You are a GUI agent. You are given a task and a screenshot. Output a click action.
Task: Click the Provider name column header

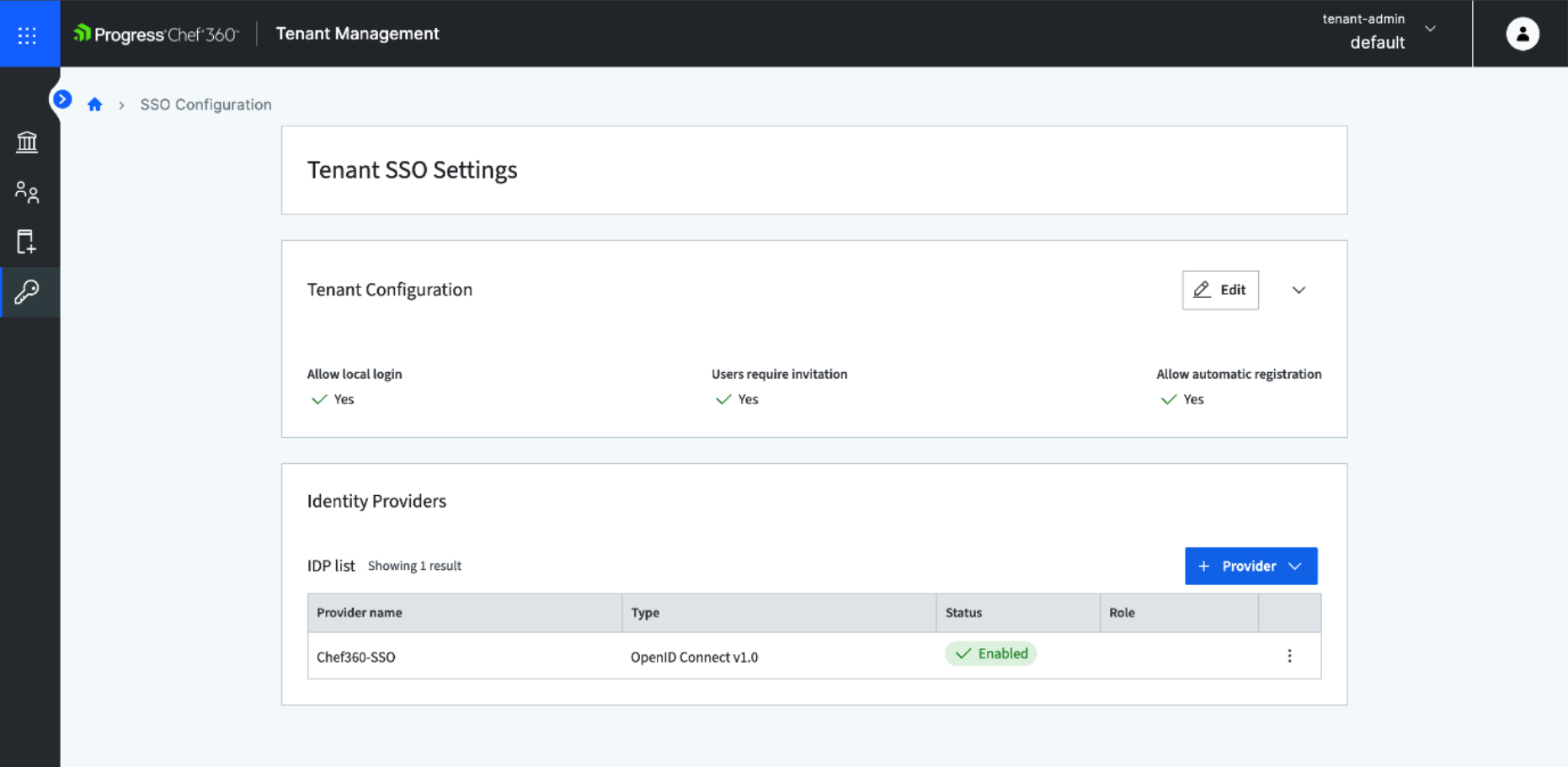pyautogui.click(x=360, y=613)
